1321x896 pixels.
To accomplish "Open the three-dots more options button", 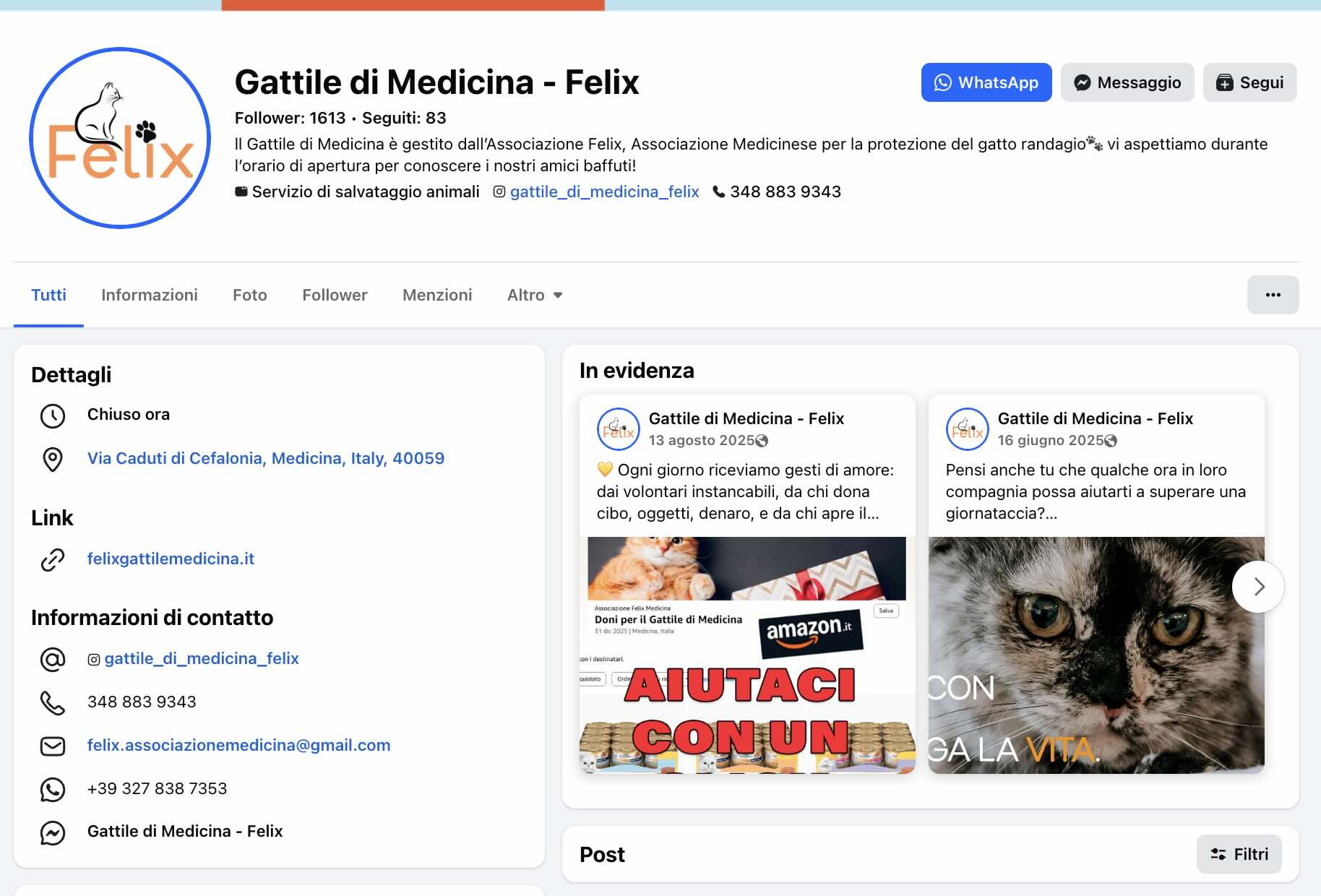I will 1273,295.
